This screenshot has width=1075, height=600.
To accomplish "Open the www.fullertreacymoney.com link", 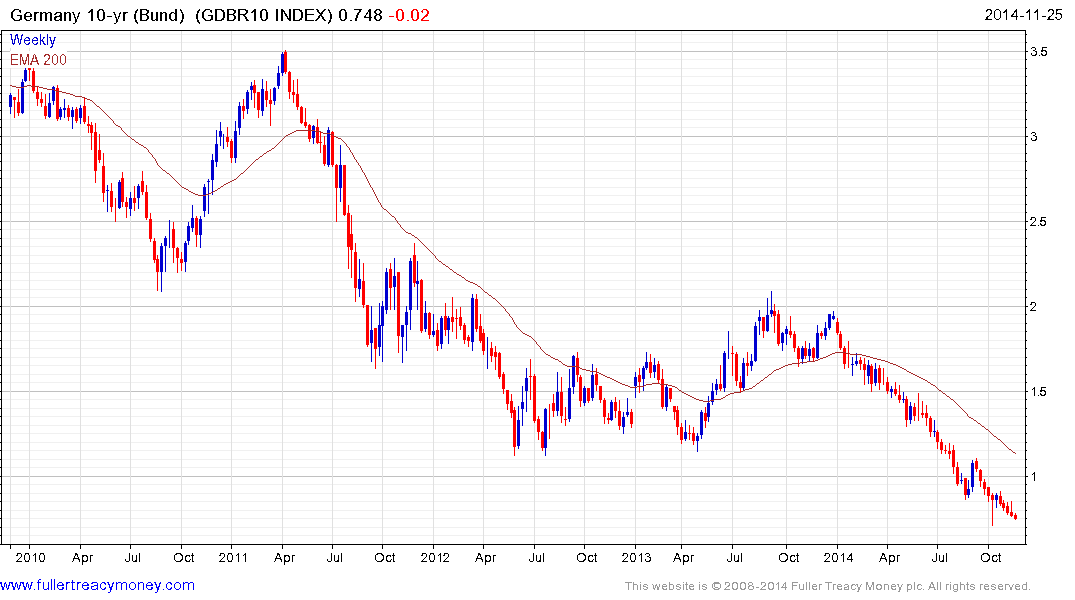I will click(x=97, y=585).
